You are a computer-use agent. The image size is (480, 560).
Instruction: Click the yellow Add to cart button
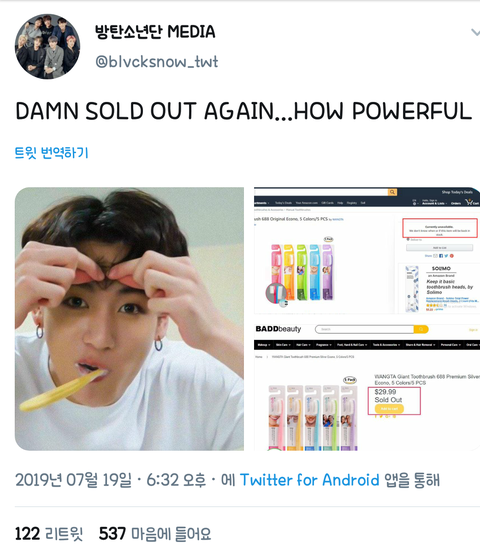(x=389, y=409)
